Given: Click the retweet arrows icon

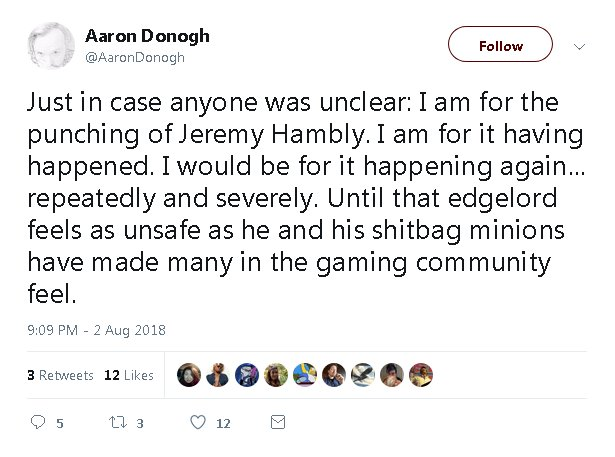Looking at the screenshot, I should click(118, 422).
